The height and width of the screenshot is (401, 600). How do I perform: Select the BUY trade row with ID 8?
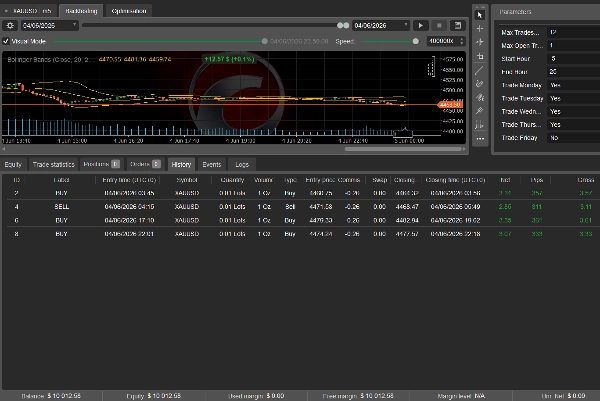click(x=302, y=234)
